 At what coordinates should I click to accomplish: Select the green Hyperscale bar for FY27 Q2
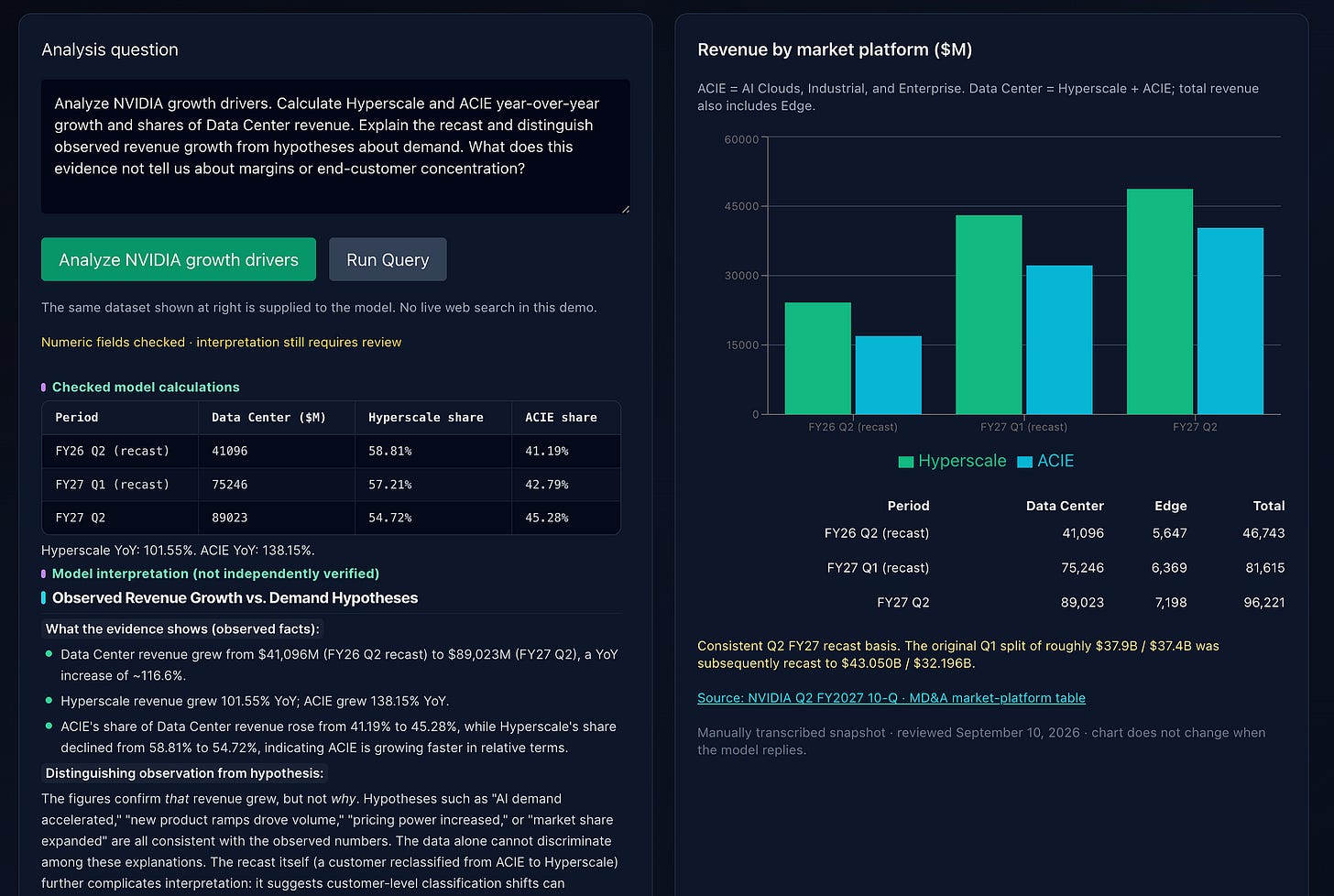point(1160,301)
